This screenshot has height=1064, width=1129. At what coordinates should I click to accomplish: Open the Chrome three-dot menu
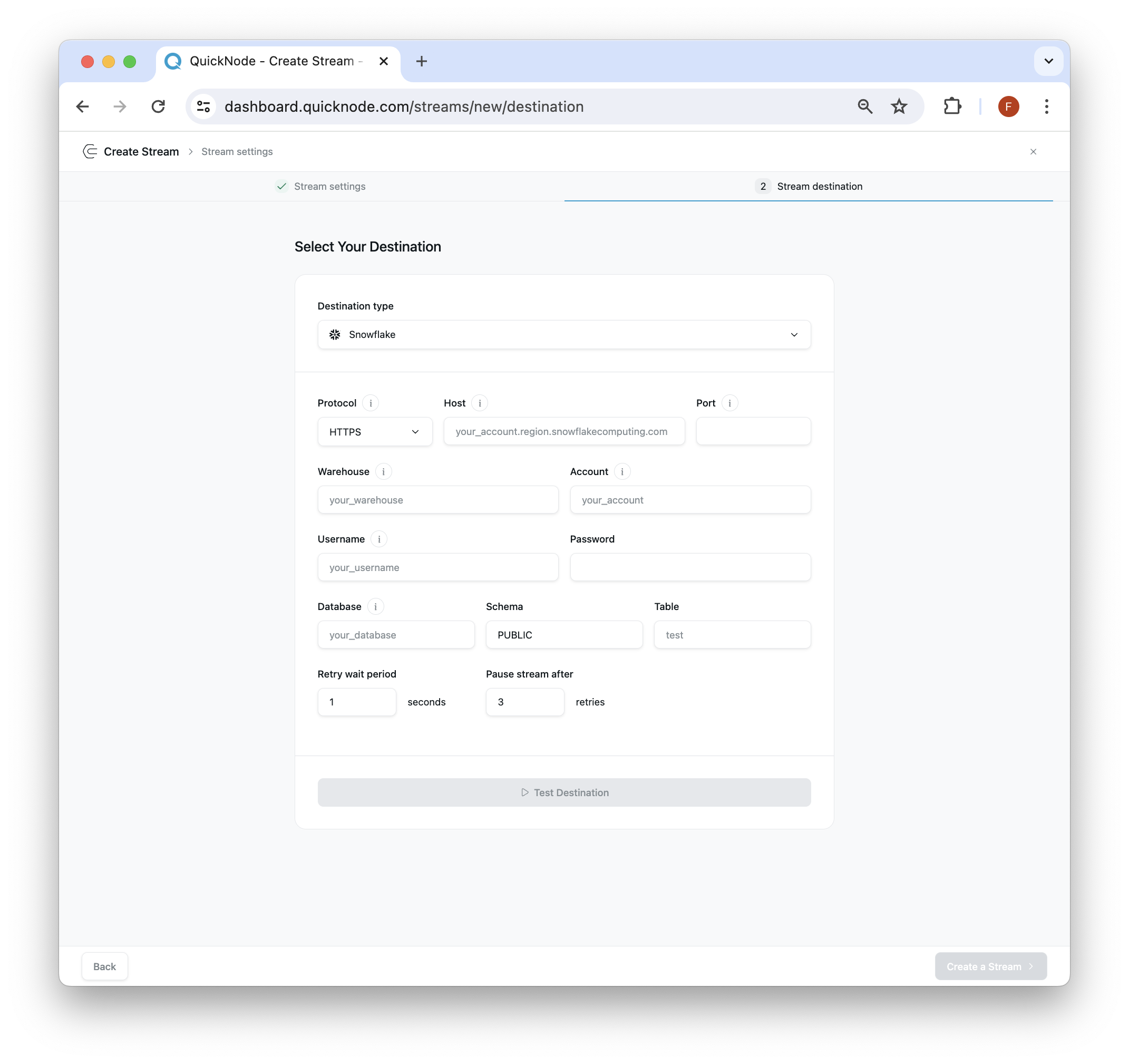pyautogui.click(x=1046, y=106)
